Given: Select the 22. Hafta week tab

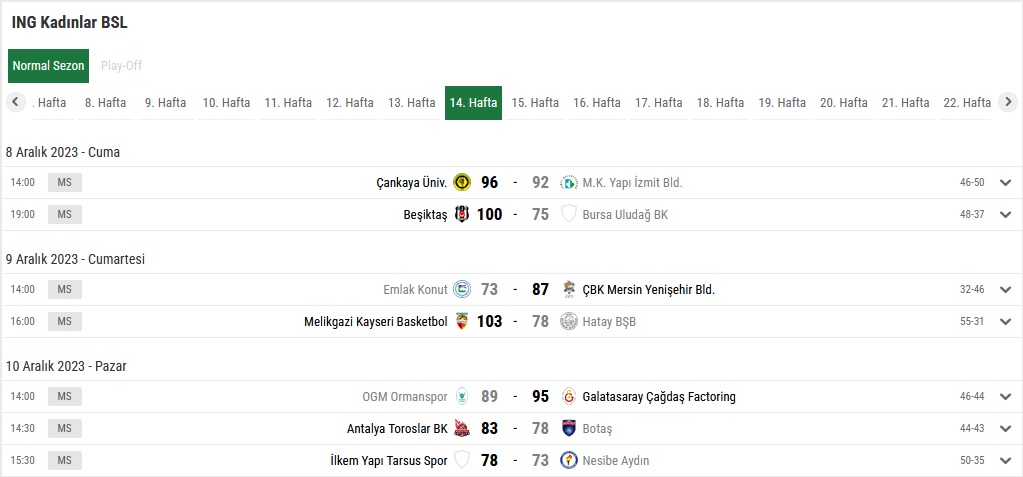Looking at the screenshot, I should (966, 102).
